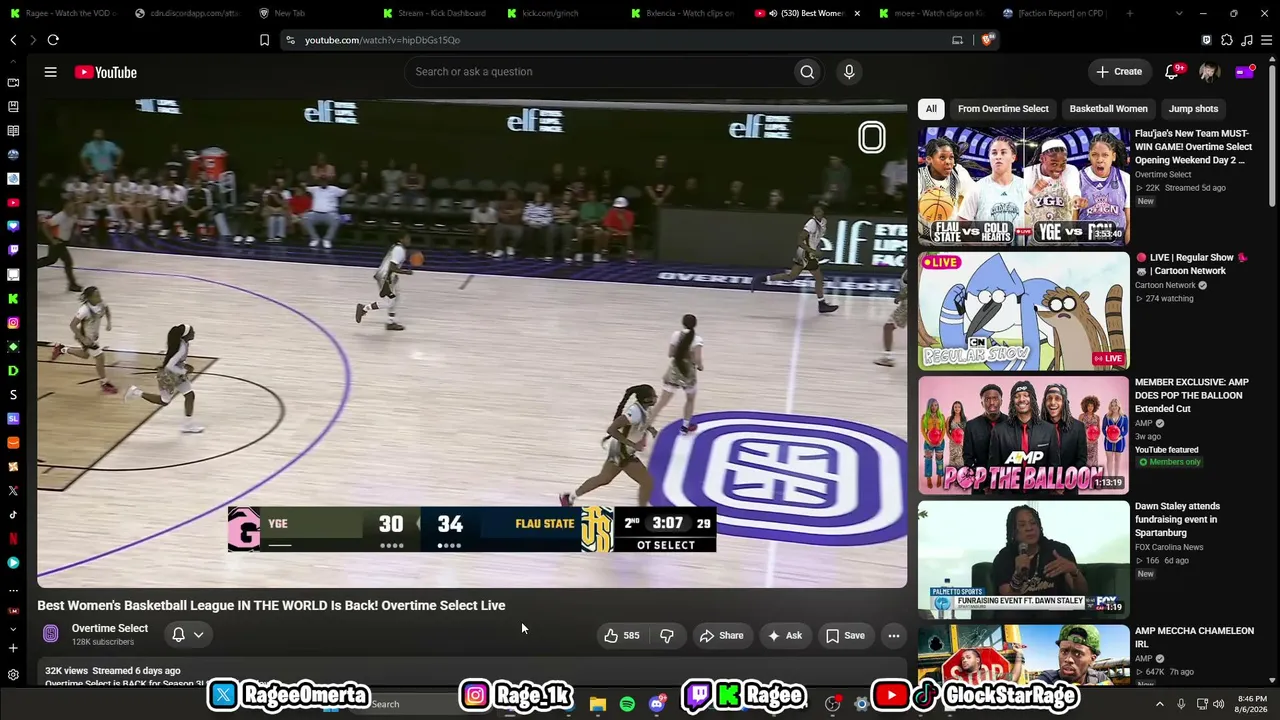Open the YouTube guide hamburger menu
Screen dimensions: 1280x720
tap(50, 72)
